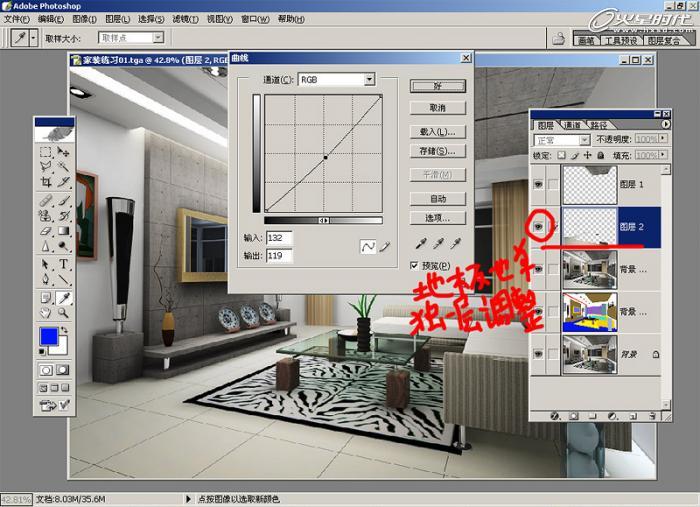Click the new adjustment layer icon
The width and height of the screenshot is (700, 507).
[613, 416]
